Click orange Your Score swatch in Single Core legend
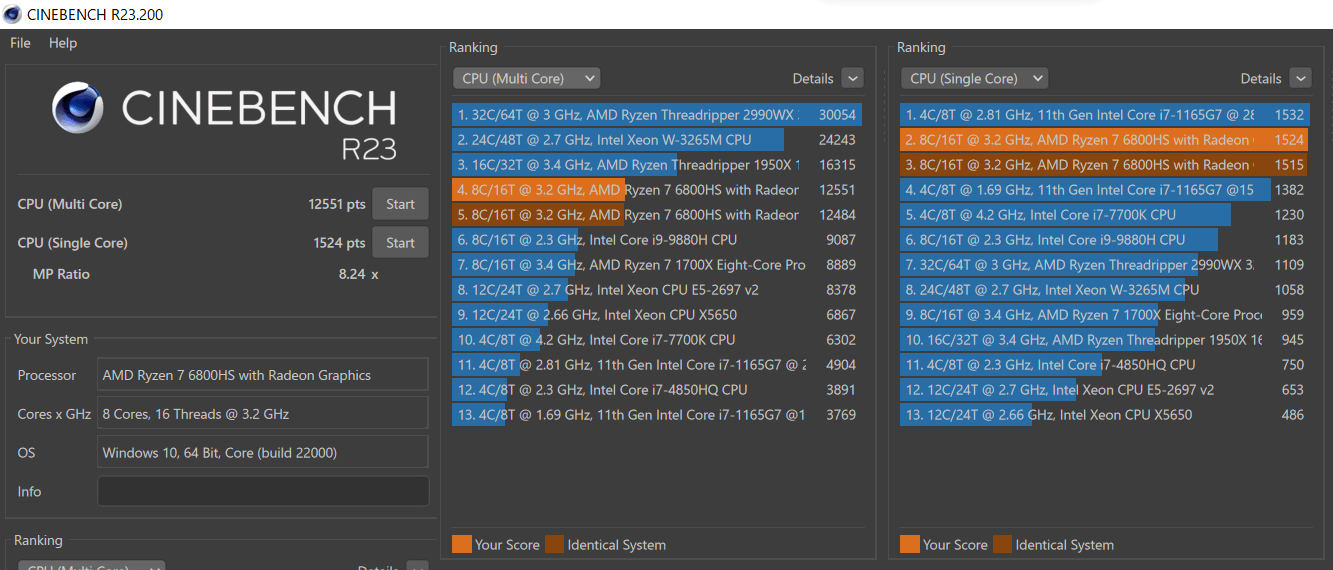This screenshot has width=1333, height=570. pos(909,544)
